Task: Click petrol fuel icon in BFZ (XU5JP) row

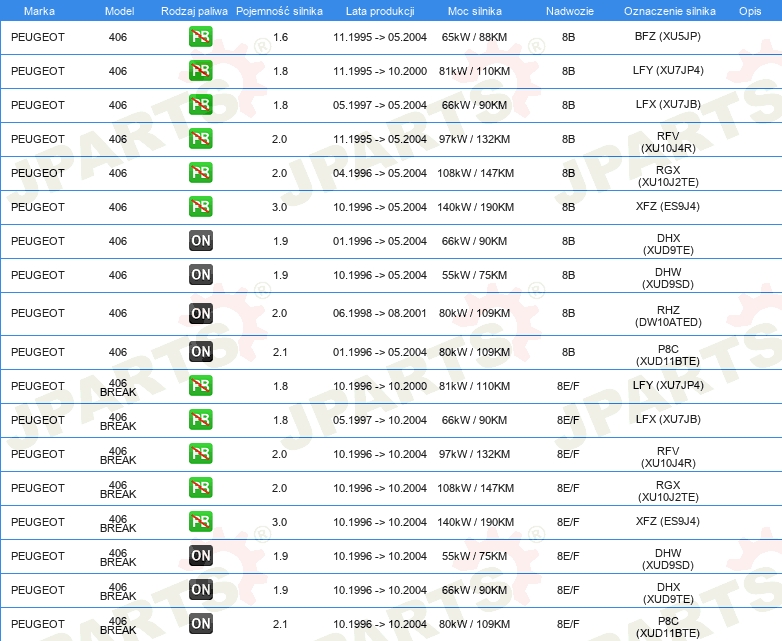Action: coord(200,36)
